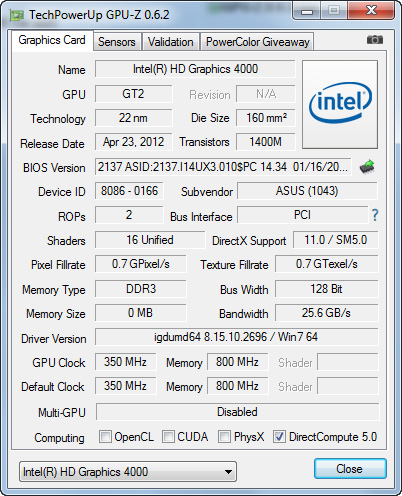
Task: Click the BIOS save chip icon
Action: [367, 166]
